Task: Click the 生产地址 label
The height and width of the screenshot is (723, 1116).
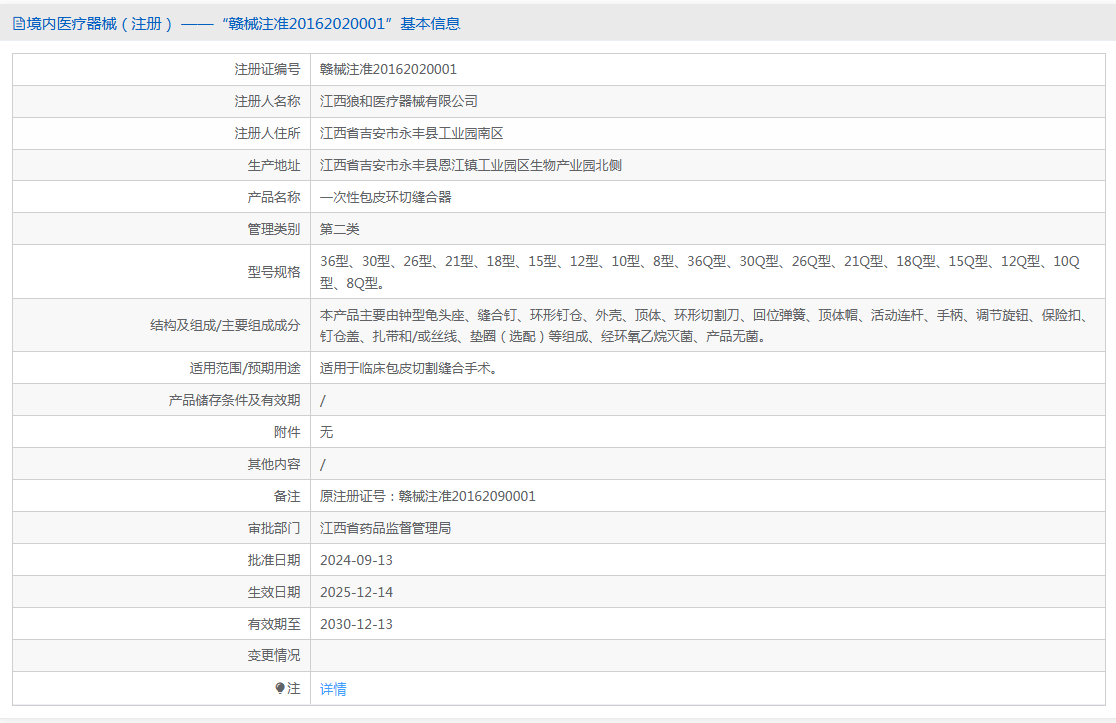Action: click(x=274, y=165)
